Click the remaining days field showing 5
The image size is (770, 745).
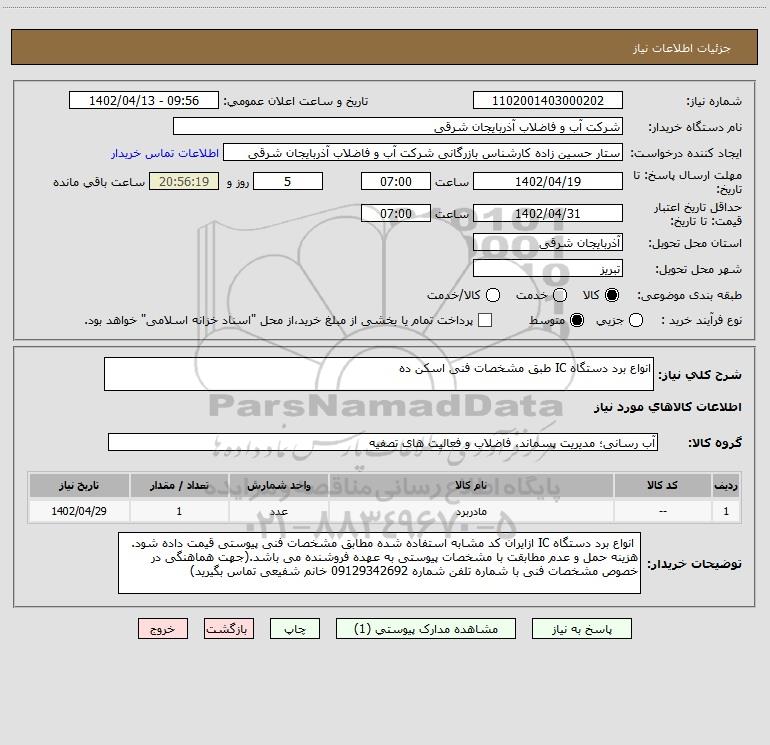click(x=288, y=181)
